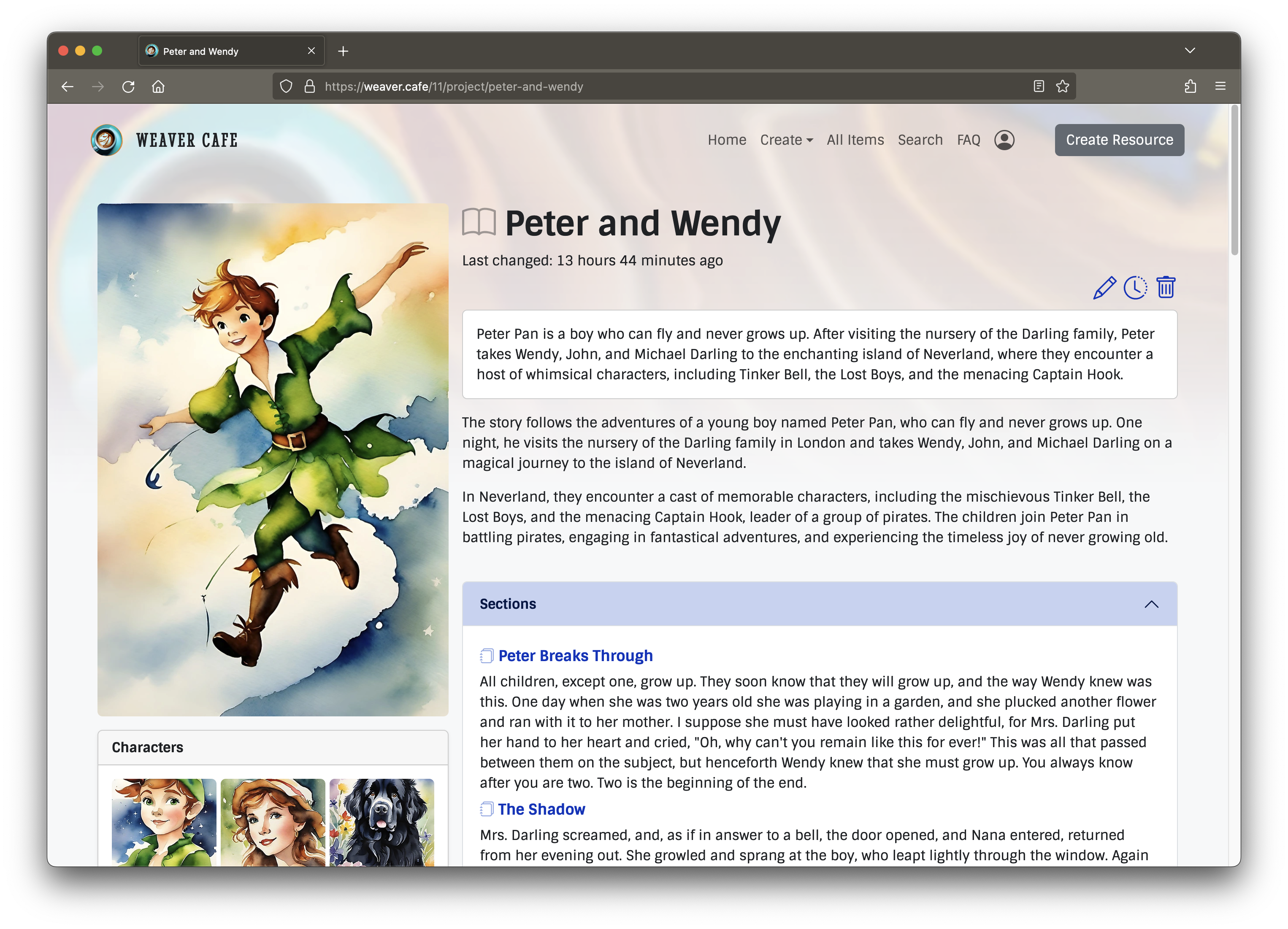1288x929 pixels.
Task: Open Search in the navbar
Action: tap(920, 140)
